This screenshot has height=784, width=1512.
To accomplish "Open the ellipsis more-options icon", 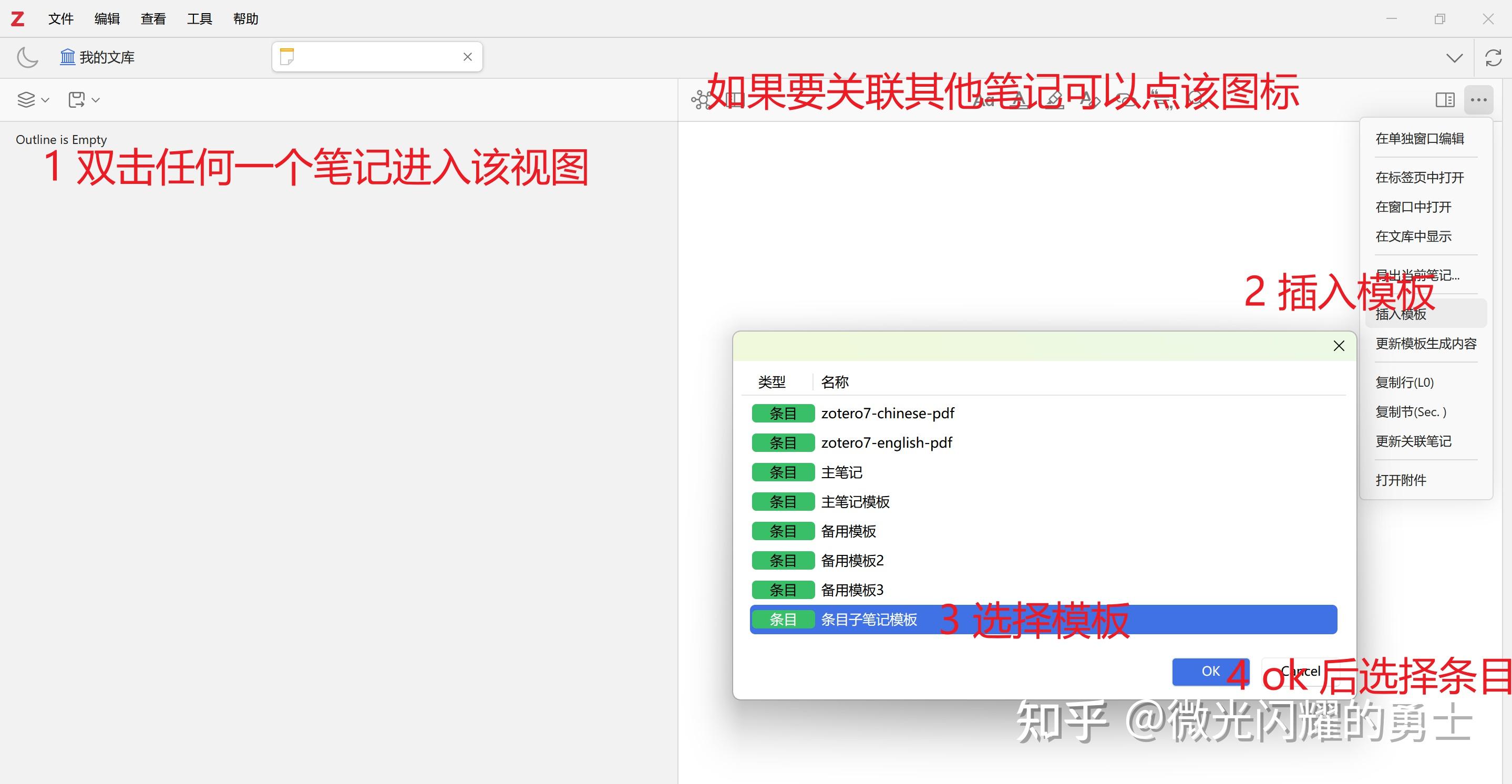I will (1478, 100).
